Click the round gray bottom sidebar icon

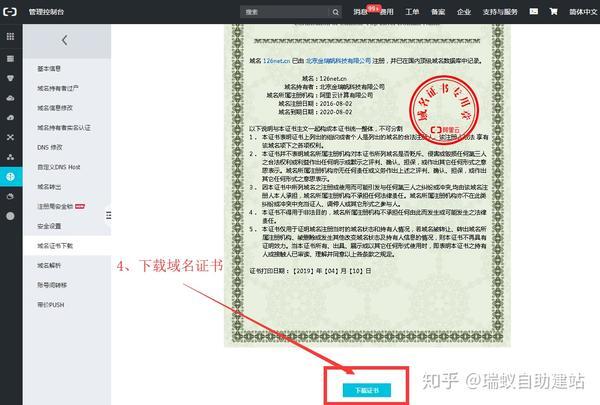click(x=10, y=216)
